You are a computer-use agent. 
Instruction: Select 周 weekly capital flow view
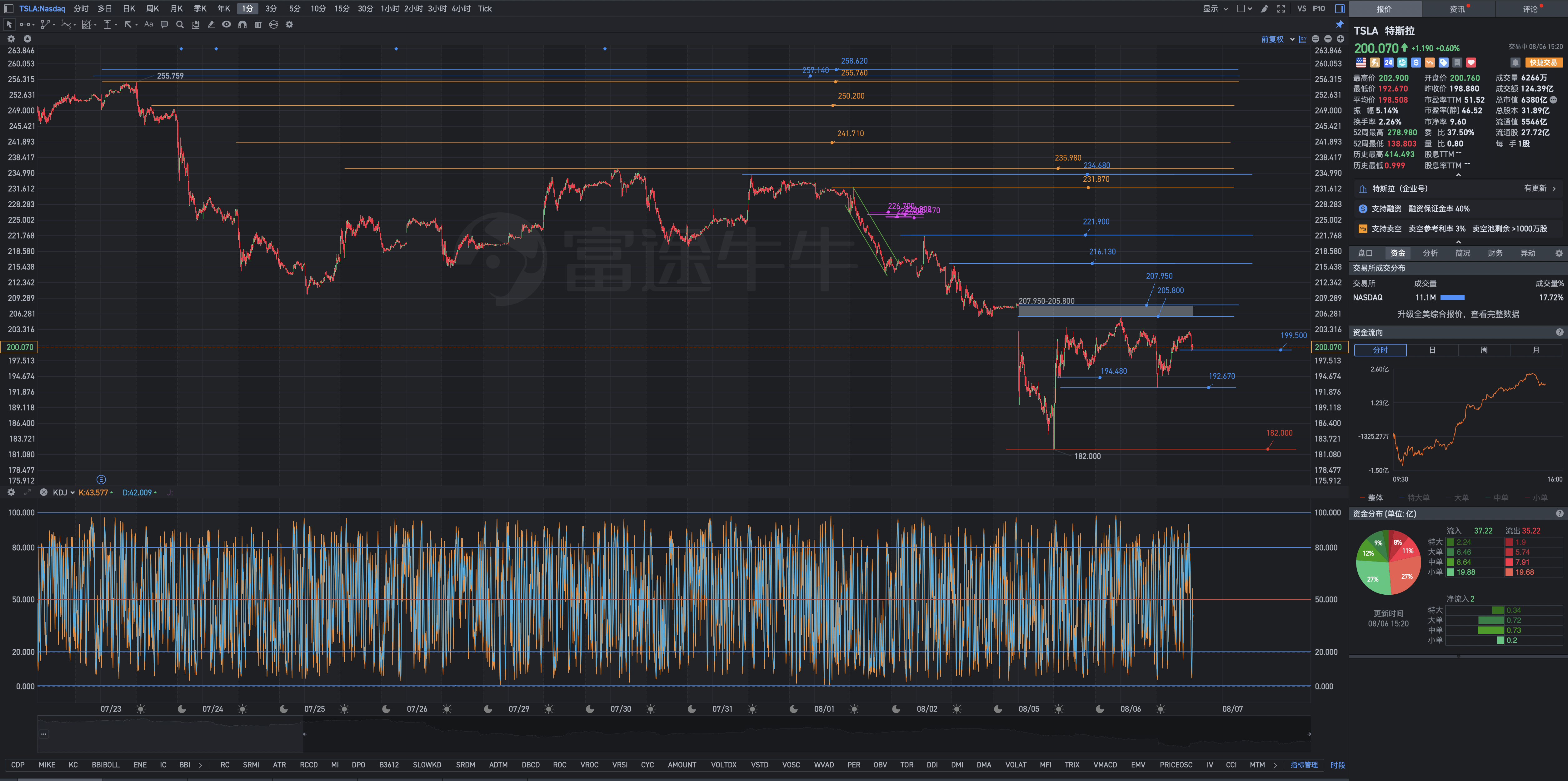click(x=1484, y=350)
